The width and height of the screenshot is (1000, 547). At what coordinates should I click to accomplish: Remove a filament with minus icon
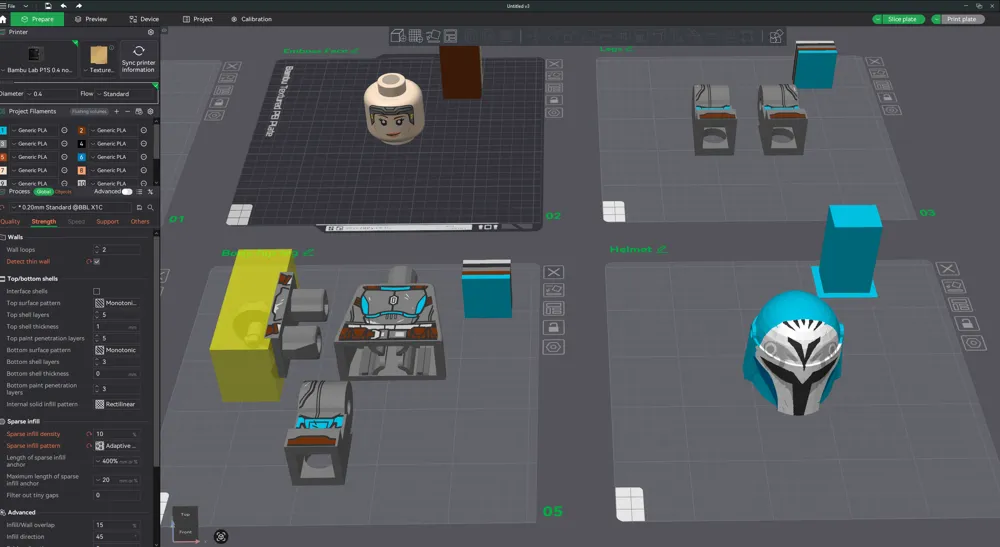click(x=128, y=111)
